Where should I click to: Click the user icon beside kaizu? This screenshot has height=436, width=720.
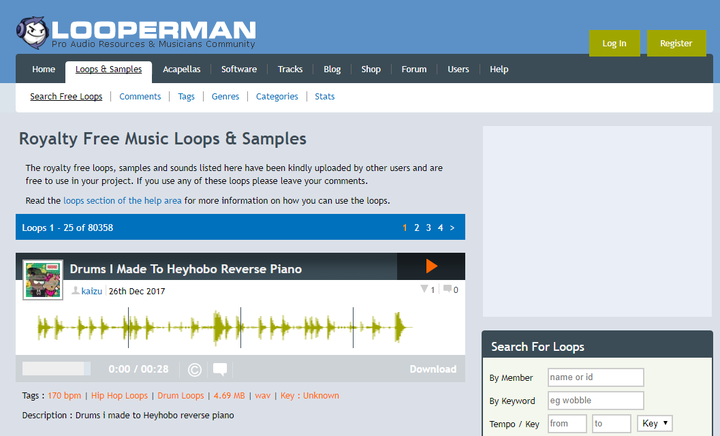[x=75, y=291]
